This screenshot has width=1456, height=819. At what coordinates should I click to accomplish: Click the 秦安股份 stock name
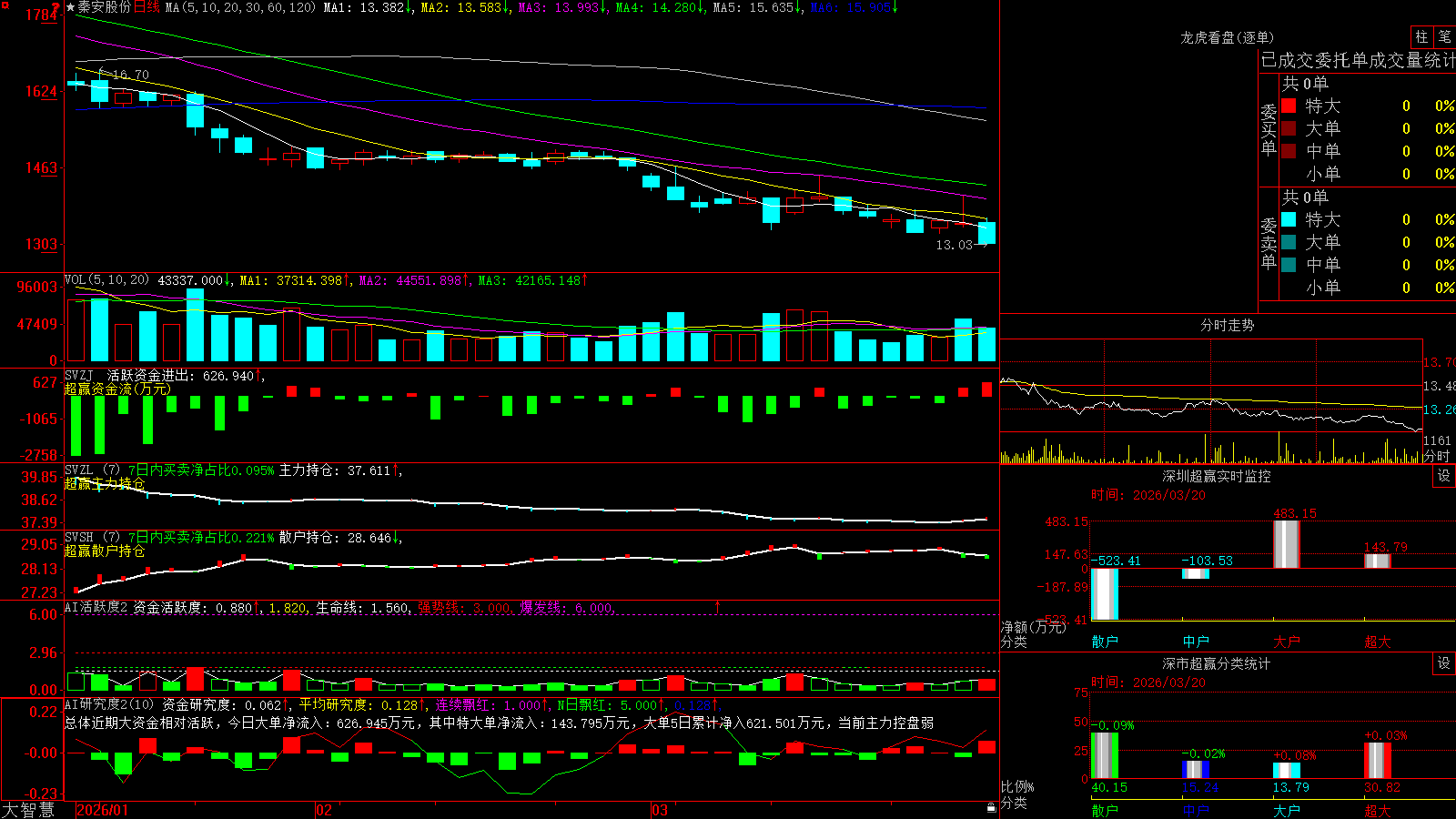[104, 7]
